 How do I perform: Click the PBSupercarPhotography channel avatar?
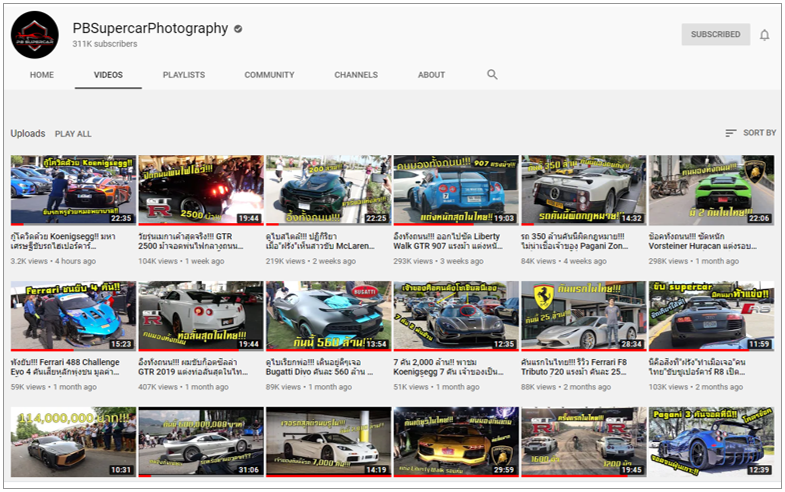[35, 35]
